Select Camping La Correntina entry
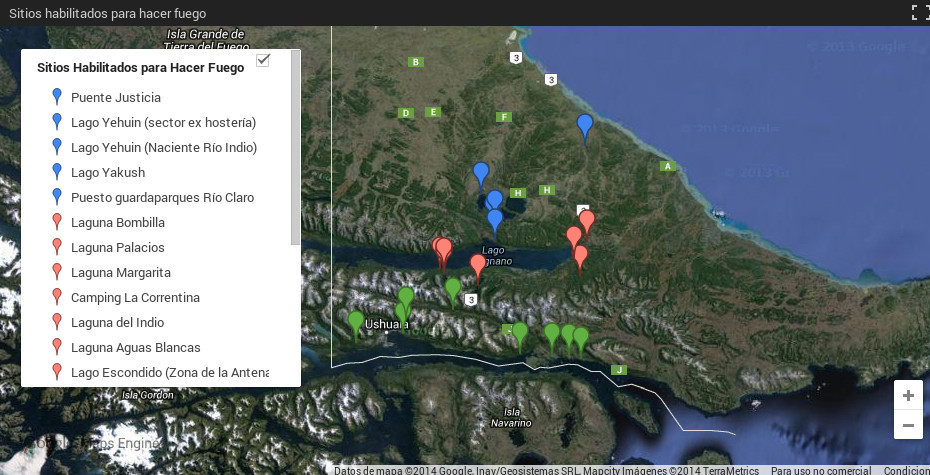The height and width of the screenshot is (475, 930). (x=135, y=297)
